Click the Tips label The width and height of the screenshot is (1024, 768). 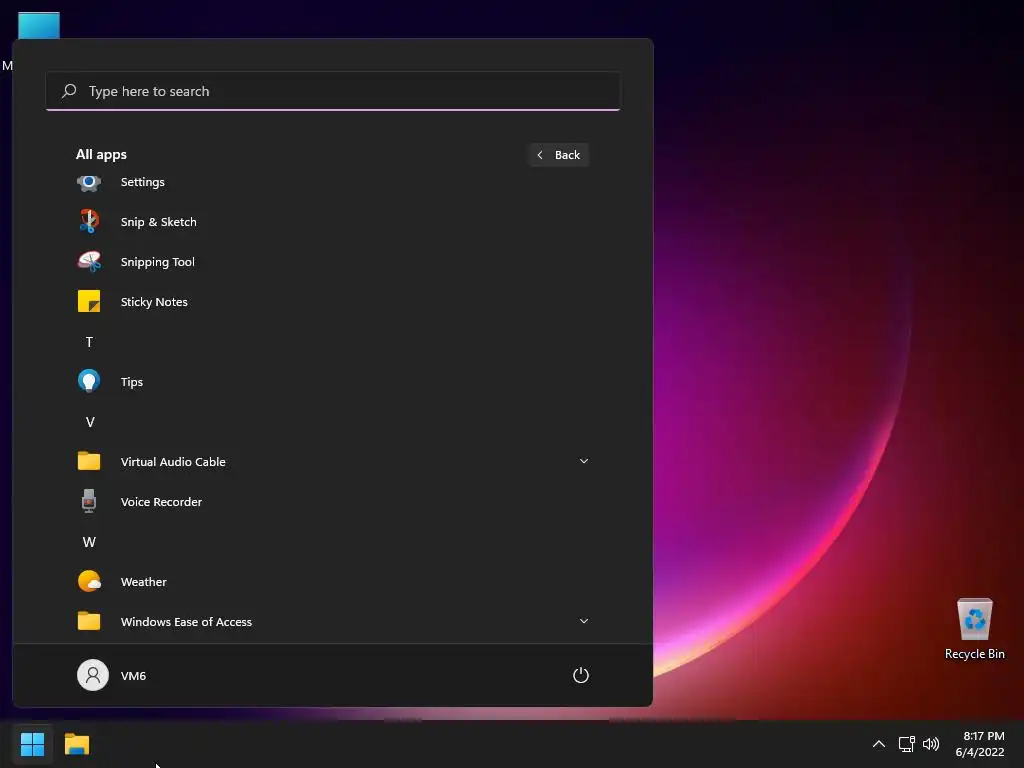tap(132, 382)
